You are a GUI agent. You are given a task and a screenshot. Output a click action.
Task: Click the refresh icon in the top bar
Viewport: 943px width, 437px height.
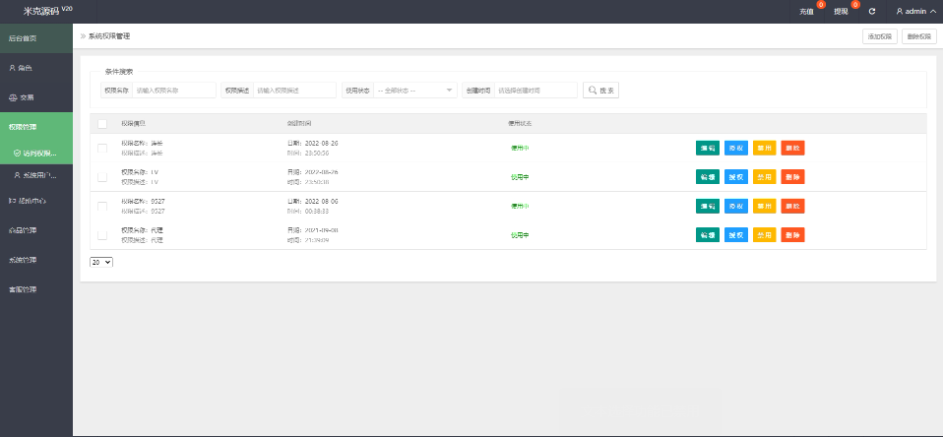point(872,11)
